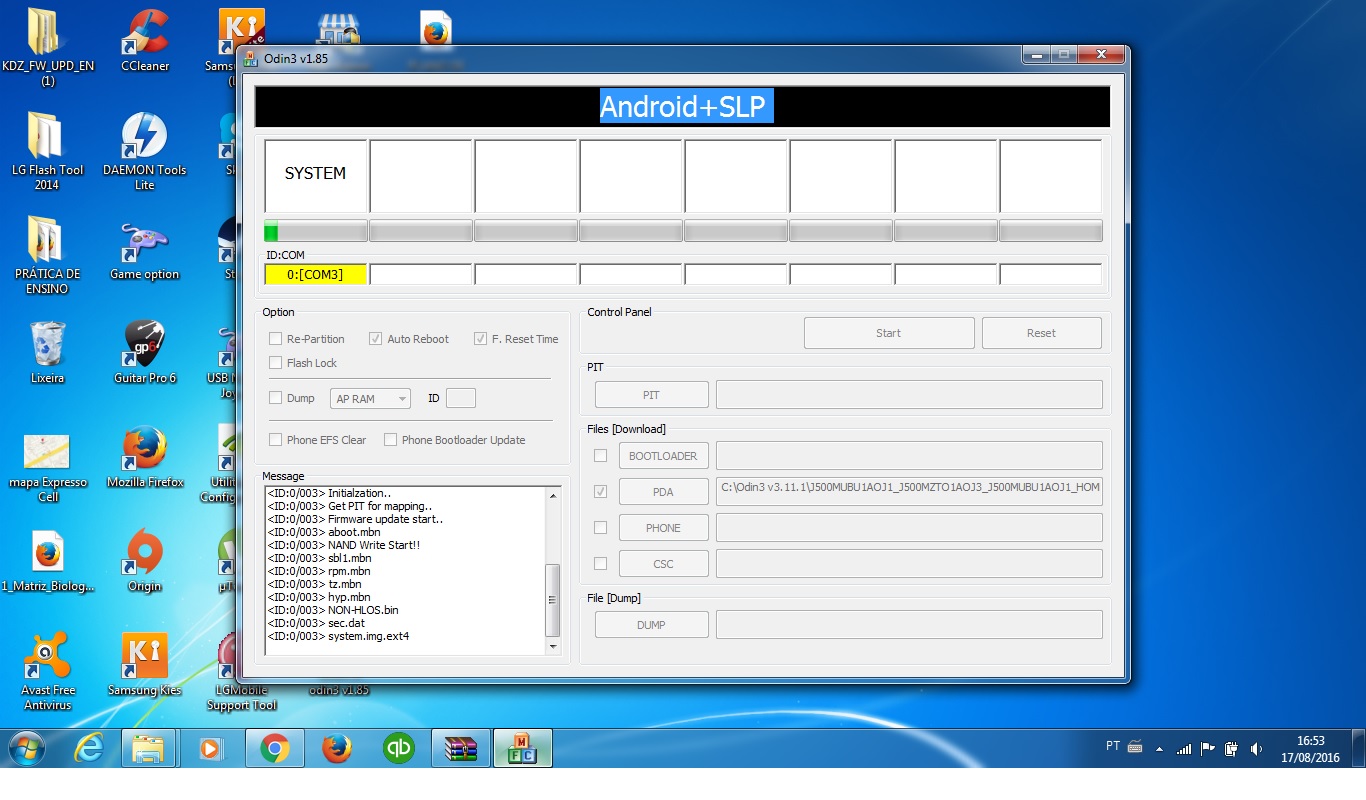Open the 1_Matriz_Biolog file on desktop
This screenshot has height=800, width=1366.
coord(47,562)
